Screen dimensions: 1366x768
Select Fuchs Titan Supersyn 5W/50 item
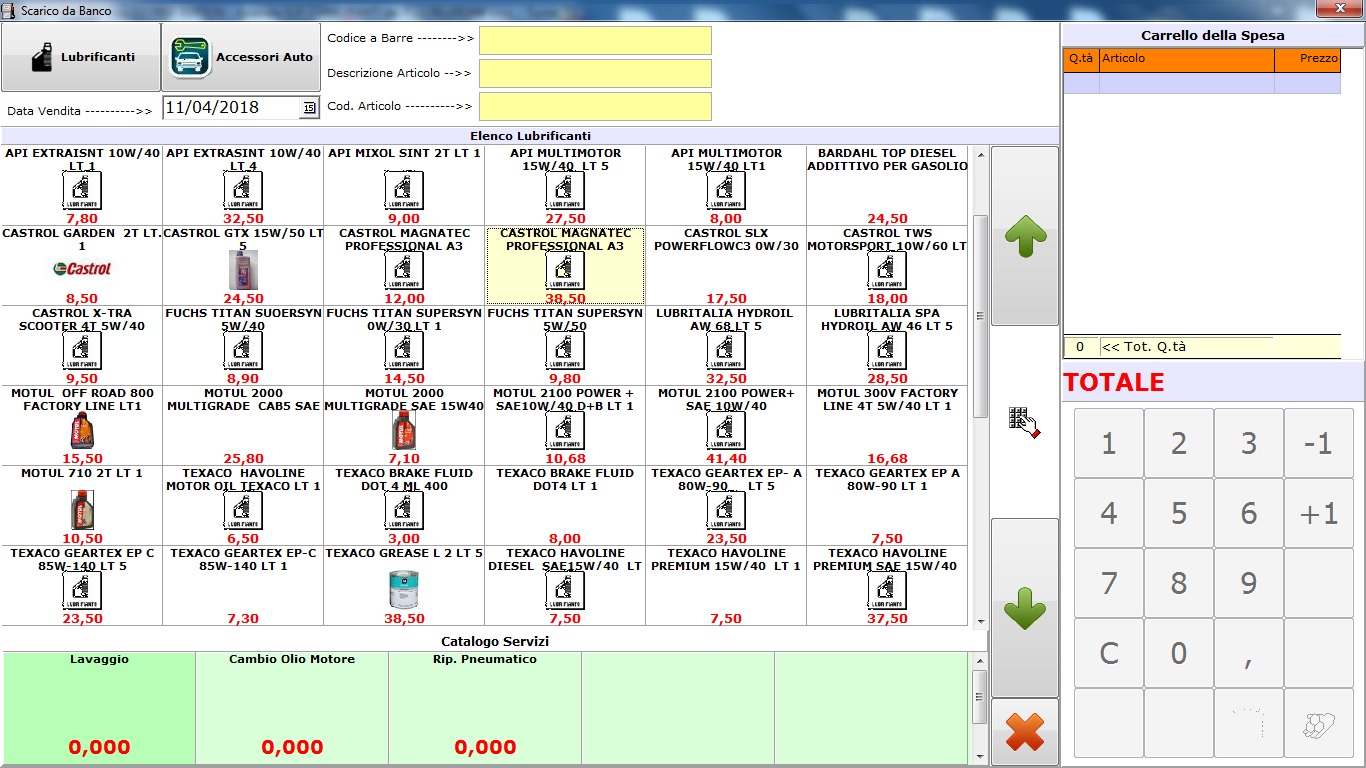[565, 346]
